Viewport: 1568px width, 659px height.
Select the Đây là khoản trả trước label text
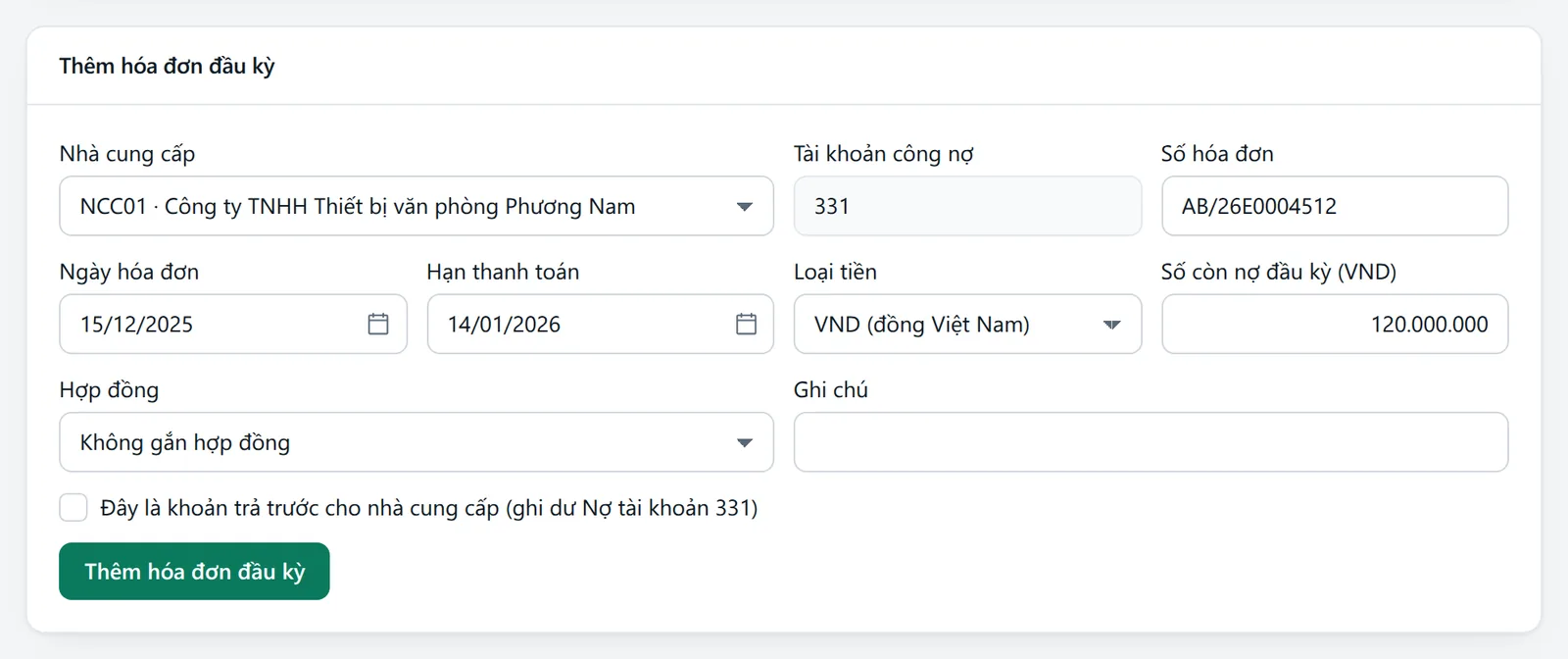coord(429,508)
